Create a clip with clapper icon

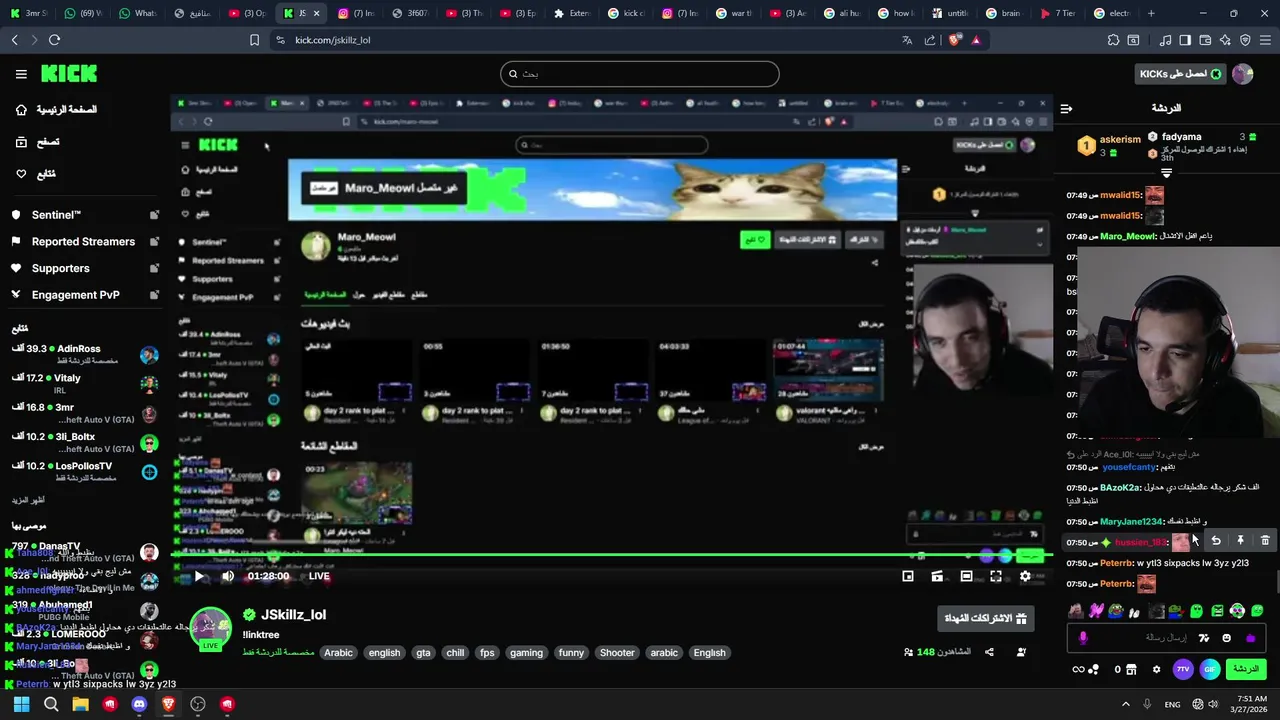coord(937,576)
